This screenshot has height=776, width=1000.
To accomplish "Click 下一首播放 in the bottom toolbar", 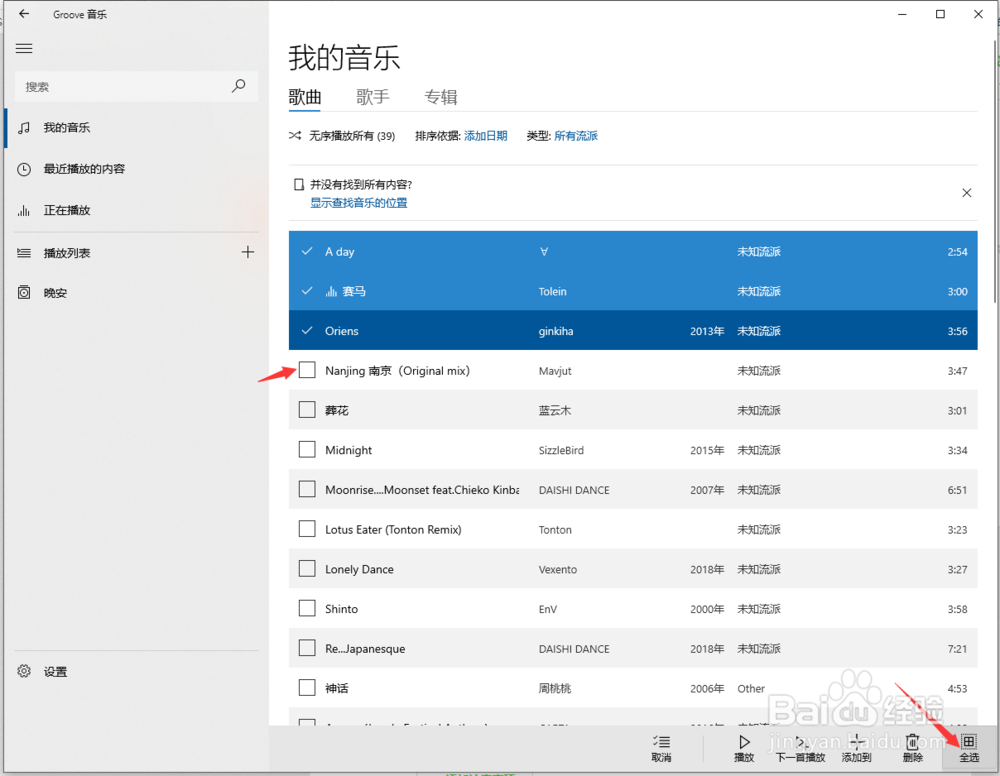I will pos(800,748).
